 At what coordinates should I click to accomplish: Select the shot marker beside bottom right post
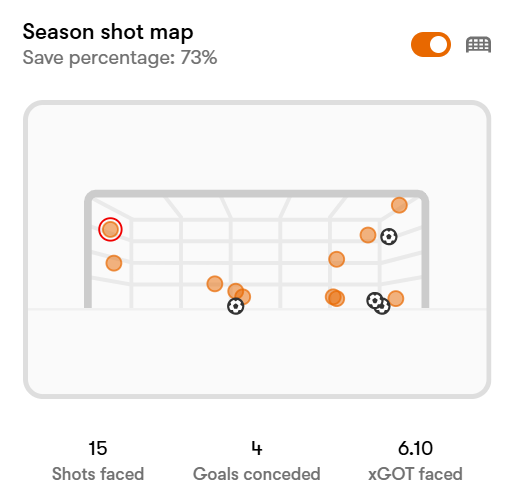point(396,298)
